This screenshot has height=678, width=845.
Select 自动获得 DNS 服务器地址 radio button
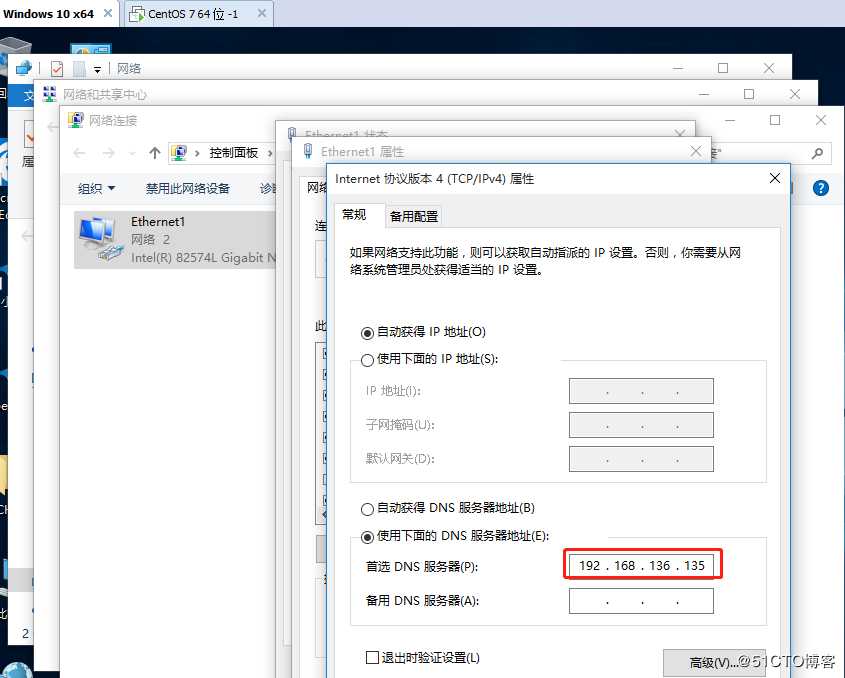pos(367,509)
